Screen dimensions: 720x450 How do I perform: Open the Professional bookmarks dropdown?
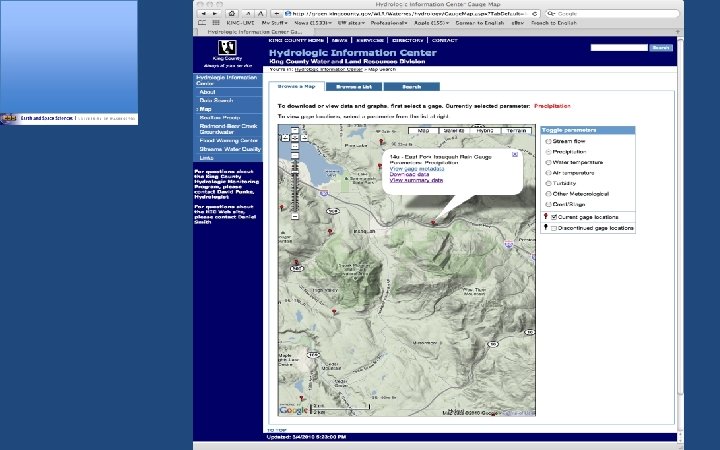tap(389, 22)
